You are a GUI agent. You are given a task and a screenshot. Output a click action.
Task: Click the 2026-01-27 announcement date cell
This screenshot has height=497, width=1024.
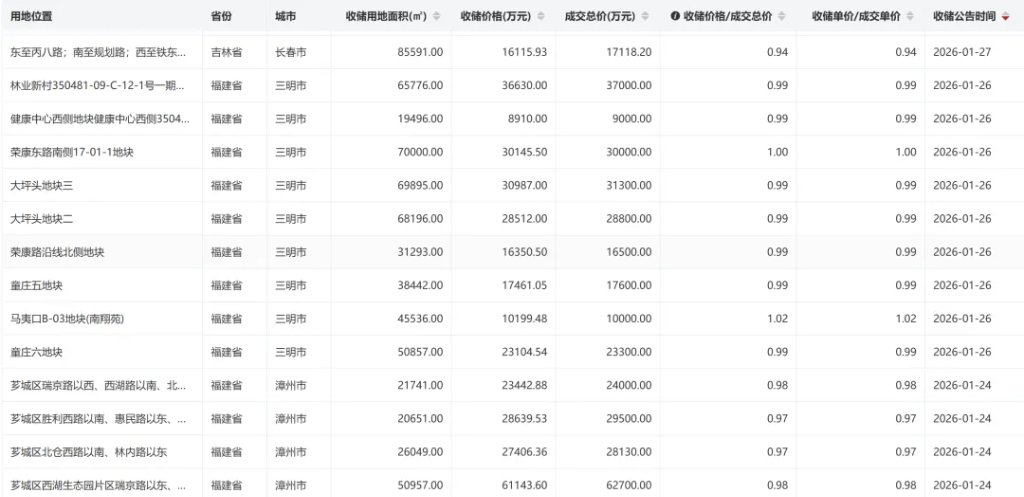coord(961,51)
